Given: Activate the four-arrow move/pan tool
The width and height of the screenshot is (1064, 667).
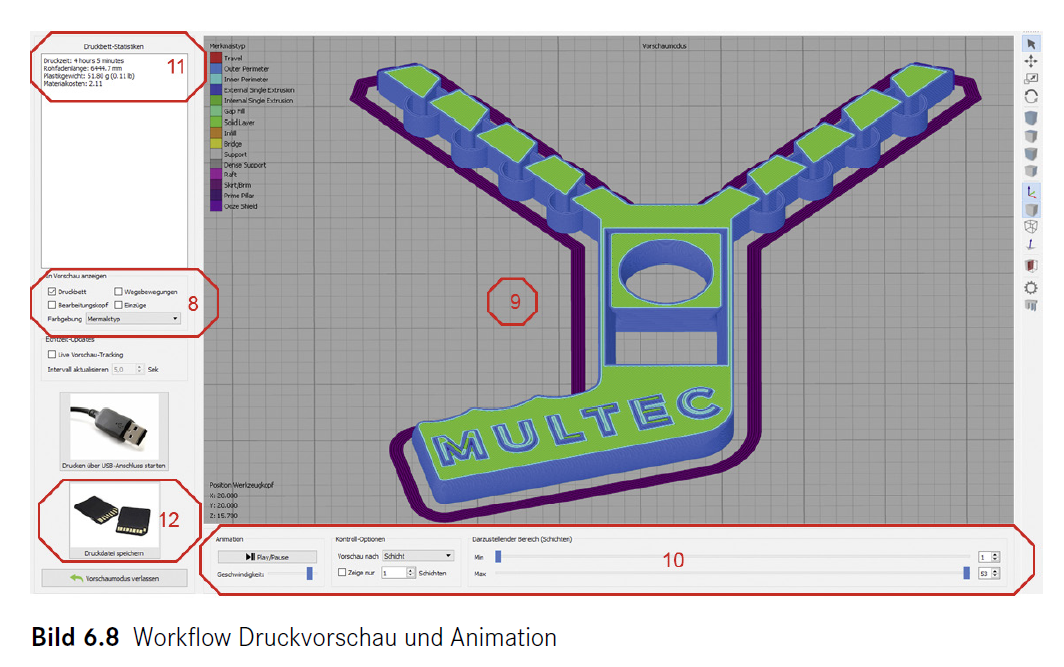Looking at the screenshot, I should click(x=1031, y=61).
